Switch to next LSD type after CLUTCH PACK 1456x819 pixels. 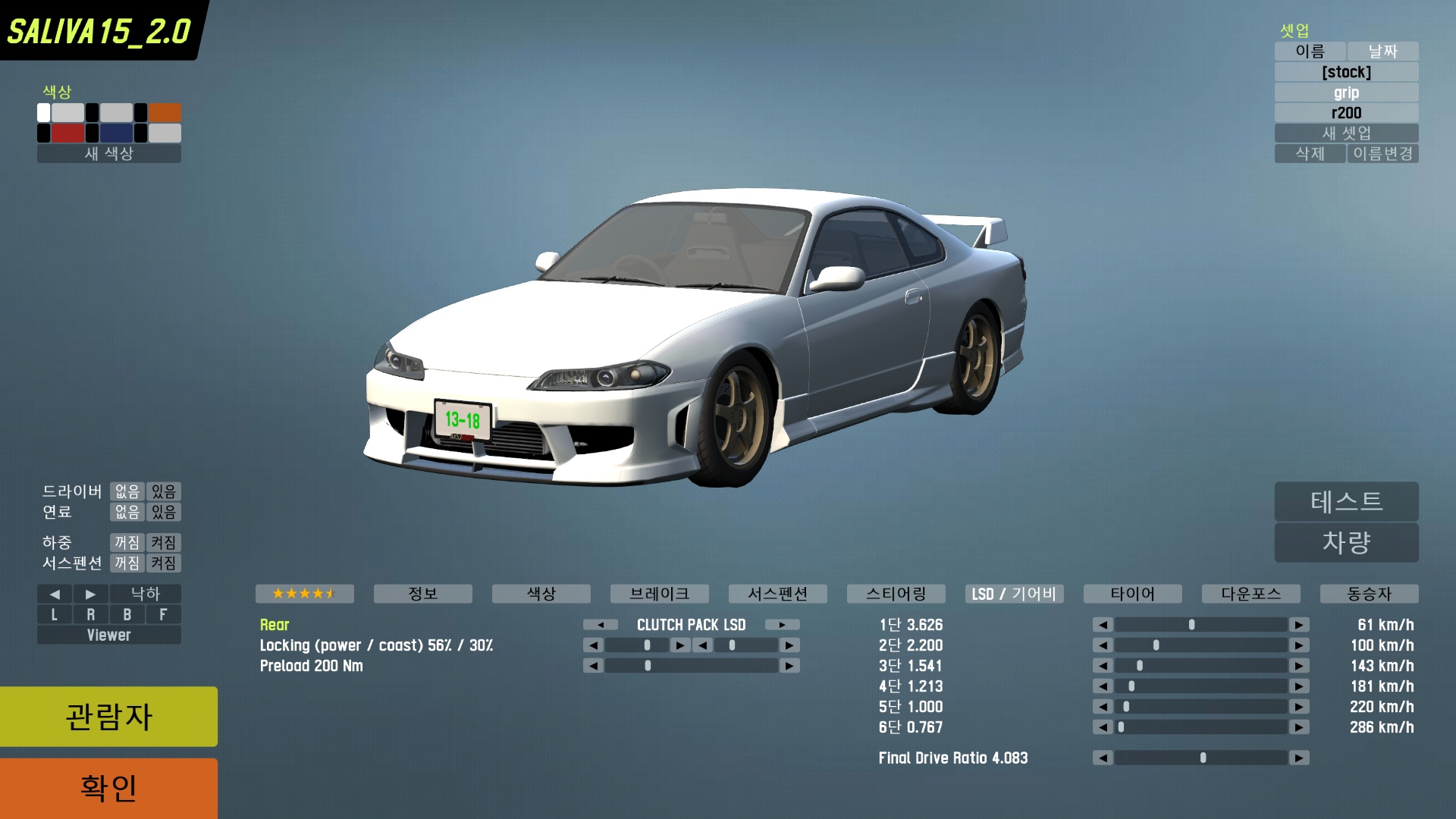point(782,625)
